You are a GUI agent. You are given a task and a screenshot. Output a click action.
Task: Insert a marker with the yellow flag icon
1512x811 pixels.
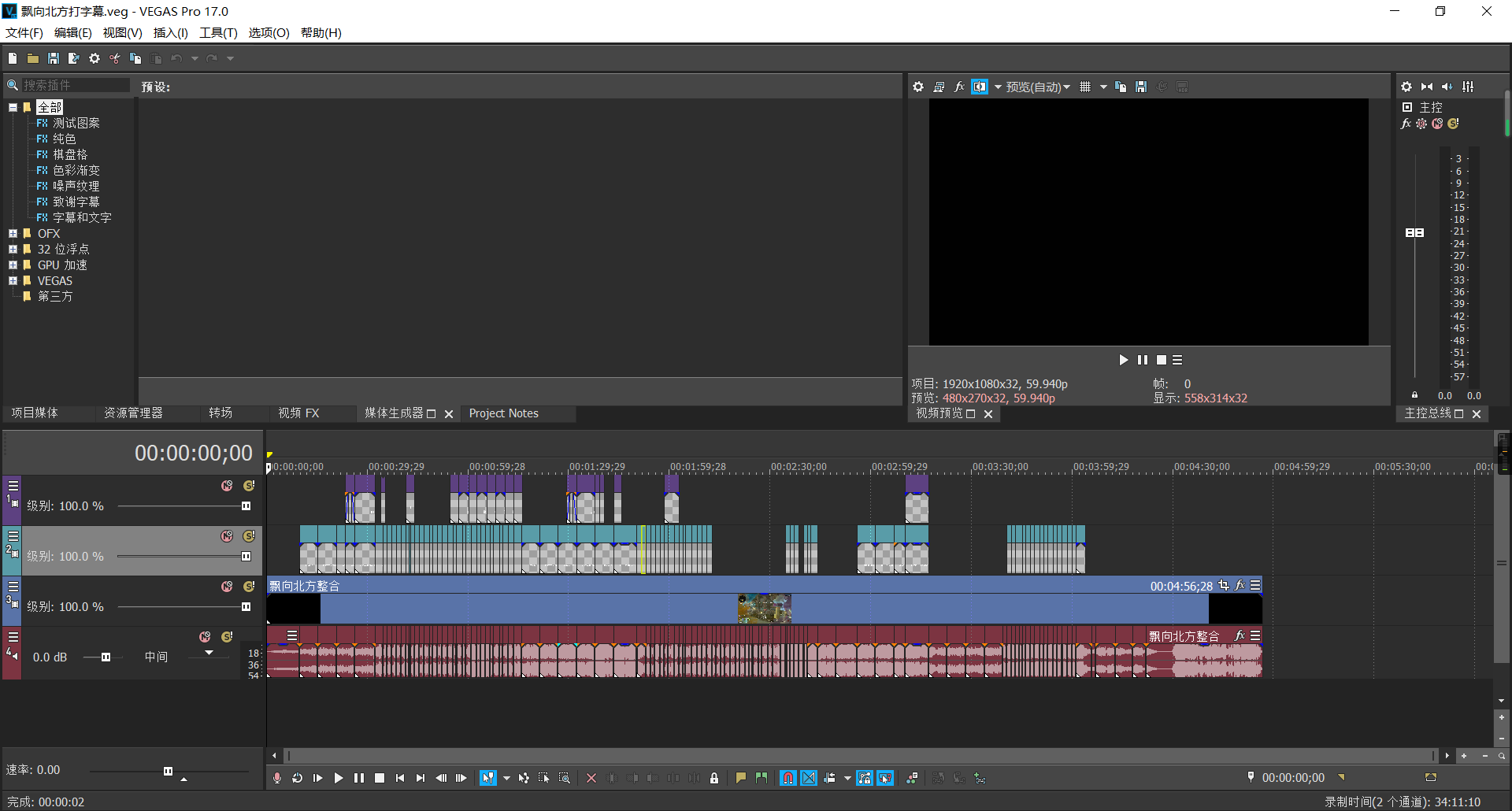[741, 778]
